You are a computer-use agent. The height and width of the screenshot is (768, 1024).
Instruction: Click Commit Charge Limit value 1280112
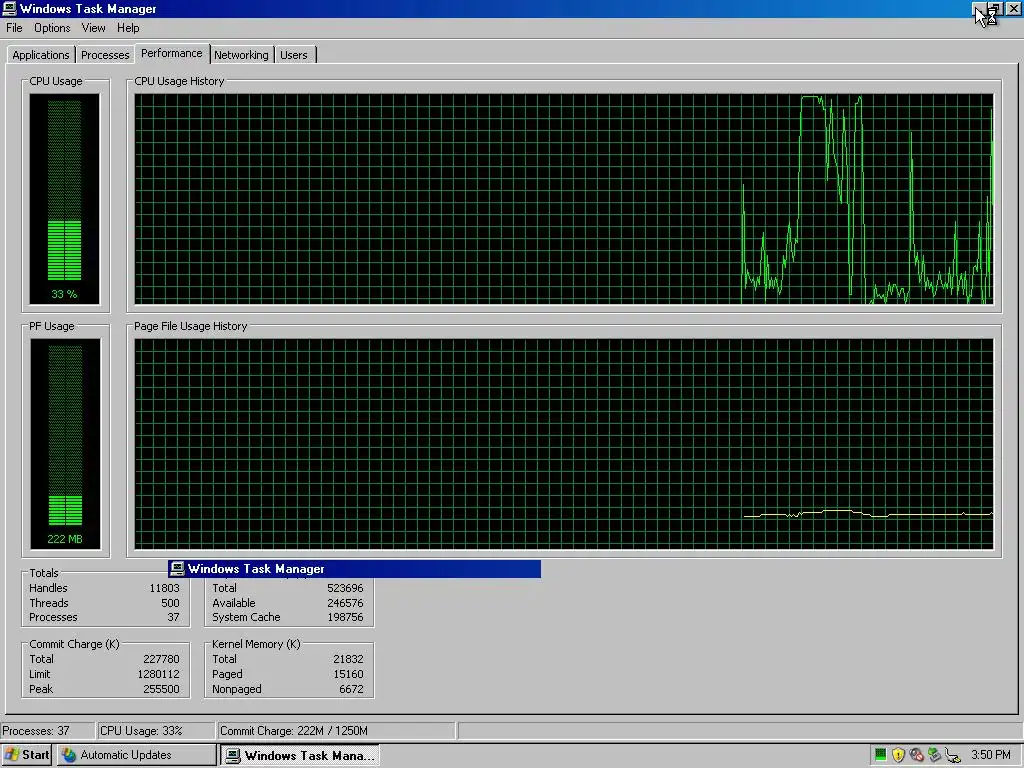click(x=158, y=675)
